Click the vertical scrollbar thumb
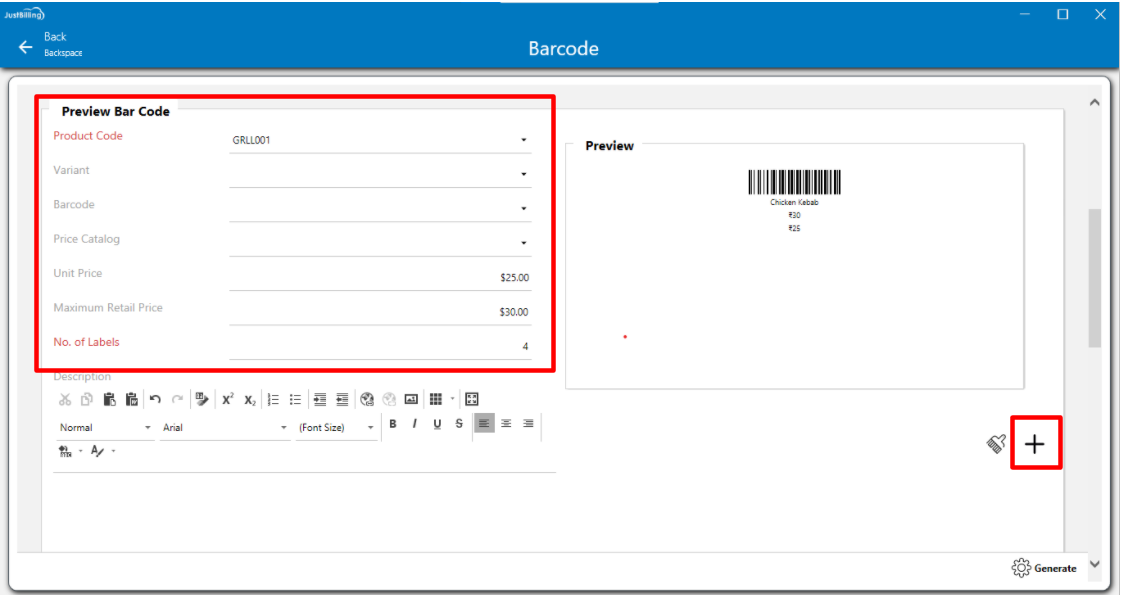Image resolution: width=1122 pixels, height=595 pixels. point(1094,278)
